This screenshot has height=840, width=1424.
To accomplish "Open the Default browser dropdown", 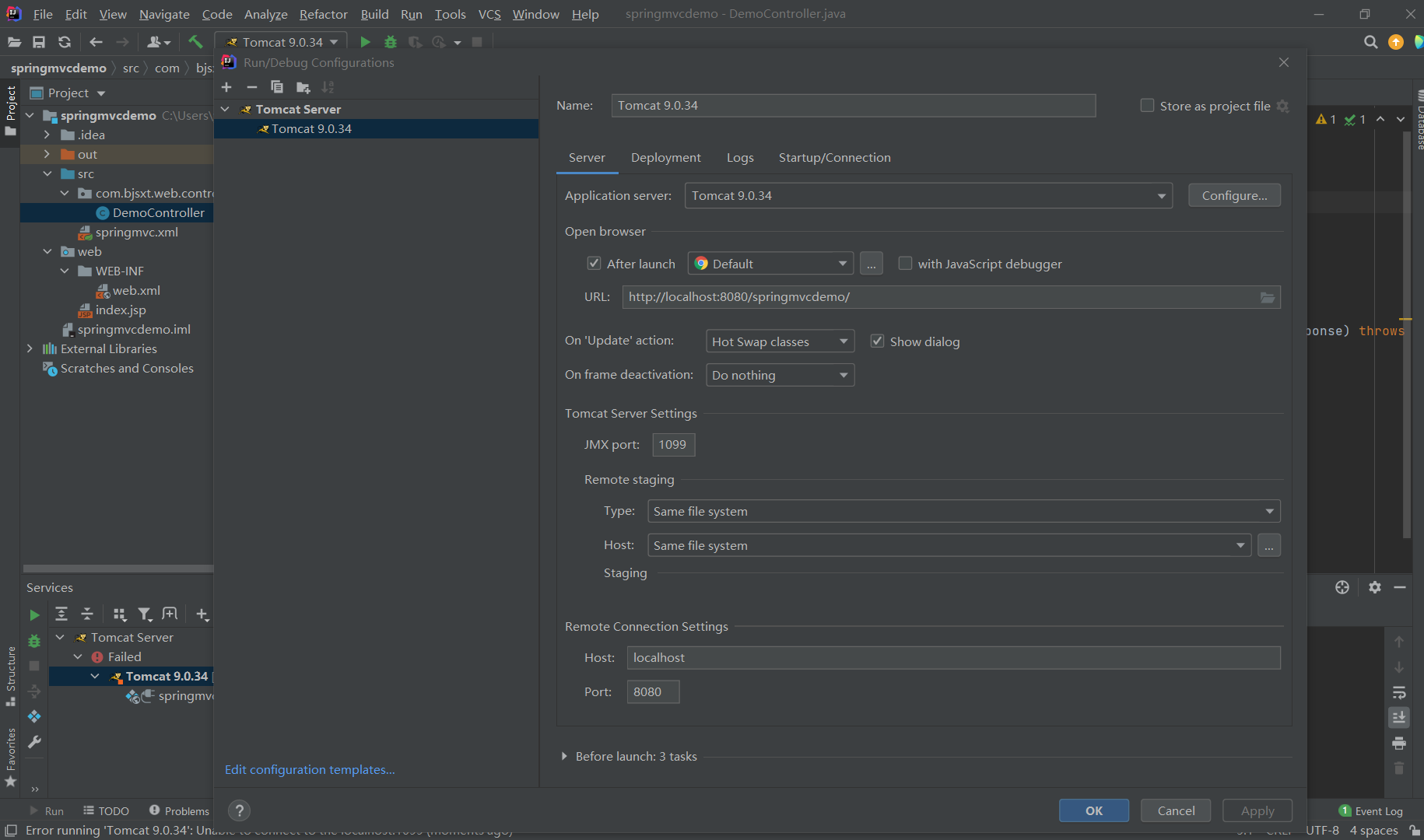I will (x=770, y=264).
